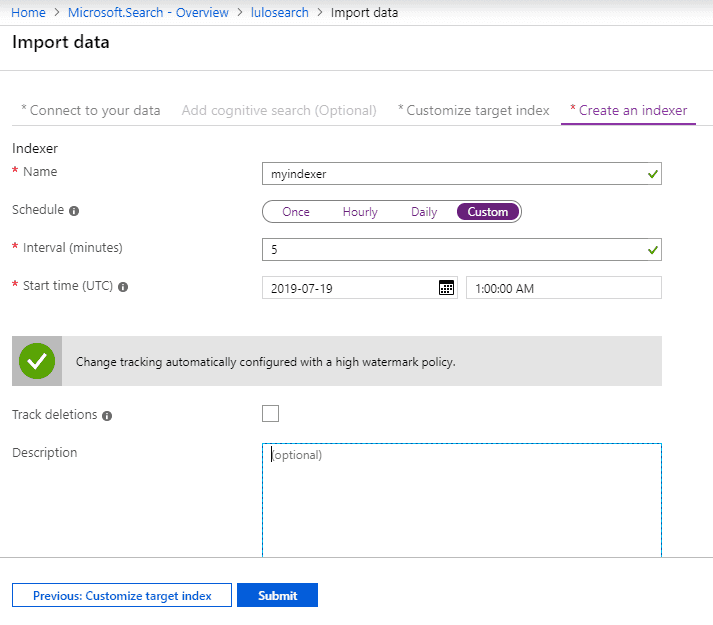
Task: Open the Customize target index tab
Action: coord(473,111)
